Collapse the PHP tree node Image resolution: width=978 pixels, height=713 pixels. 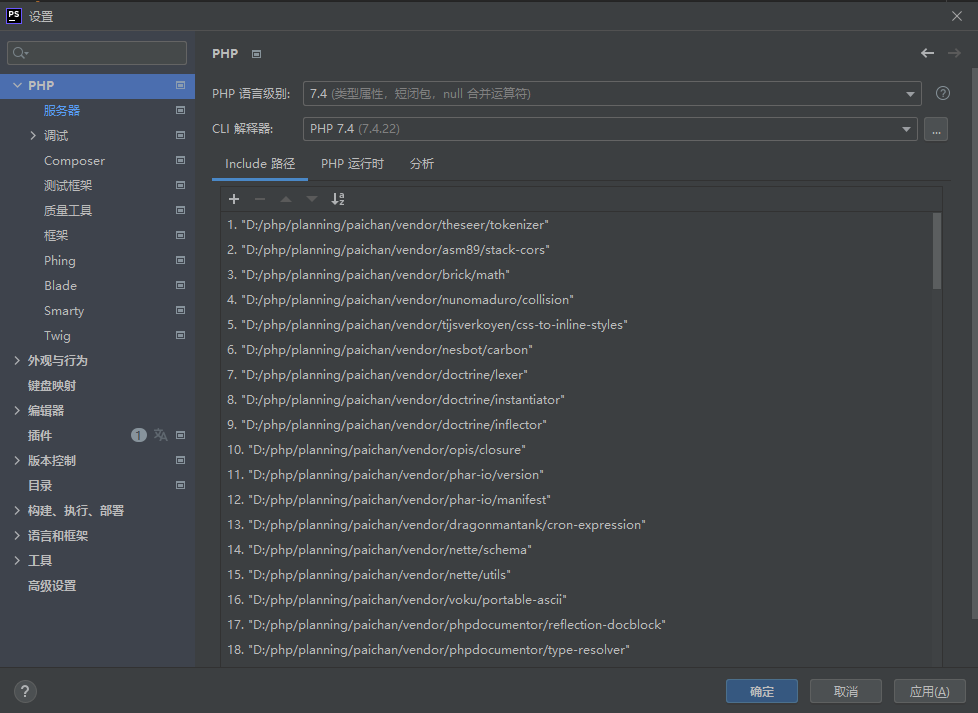click(x=17, y=85)
